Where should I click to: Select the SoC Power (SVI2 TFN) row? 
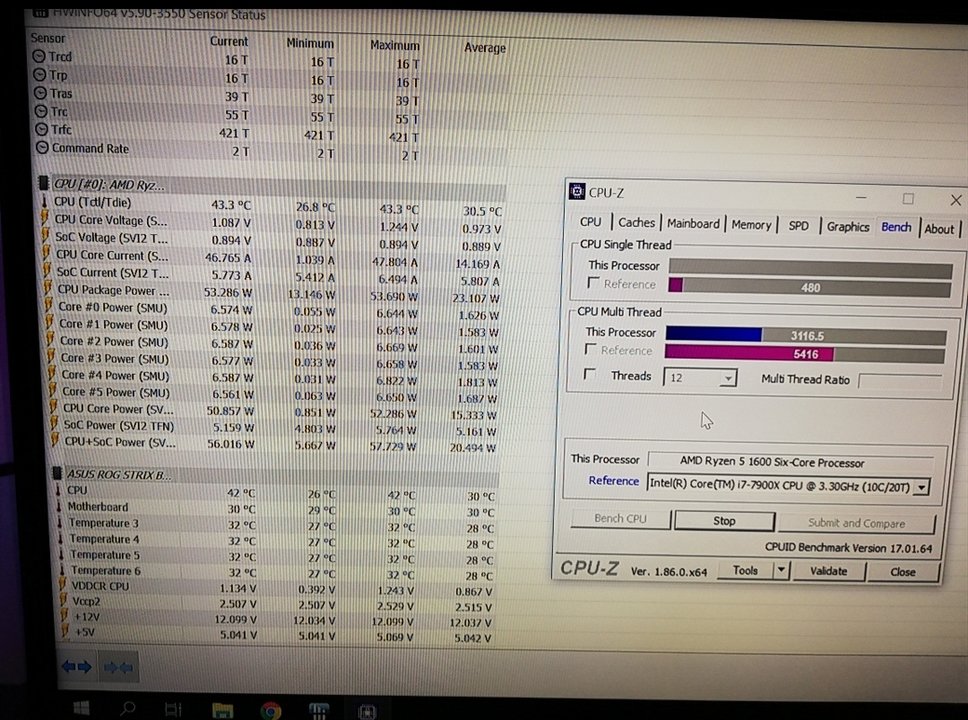click(x=275, y=428)
